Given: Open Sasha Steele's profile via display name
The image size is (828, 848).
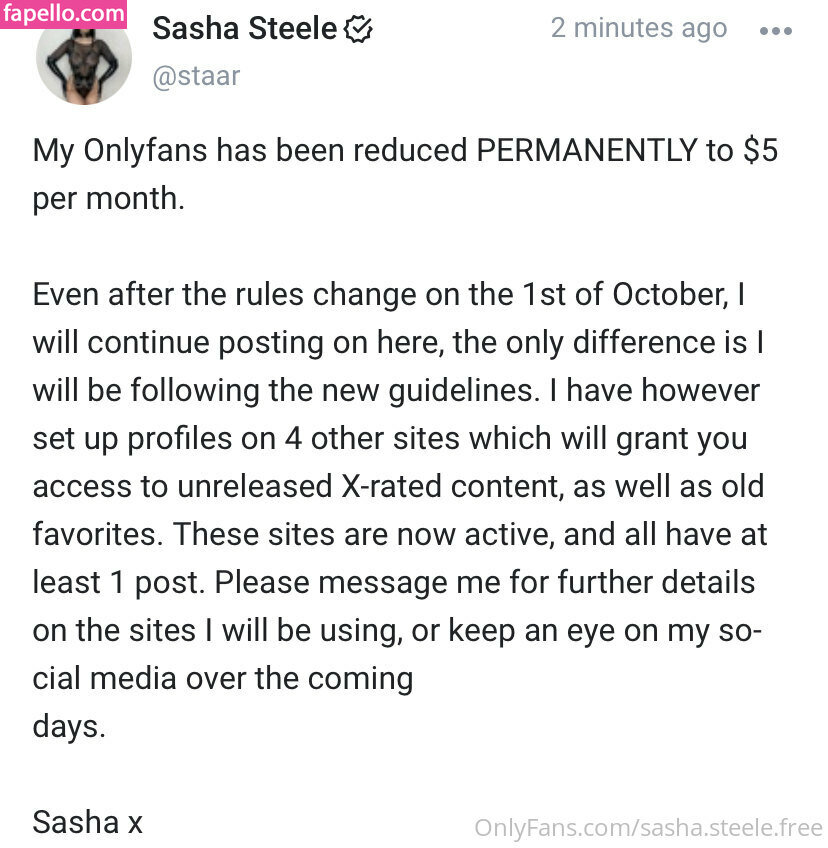Looking at the screenshot, I should pyautogui.click(x=245, y=29).
